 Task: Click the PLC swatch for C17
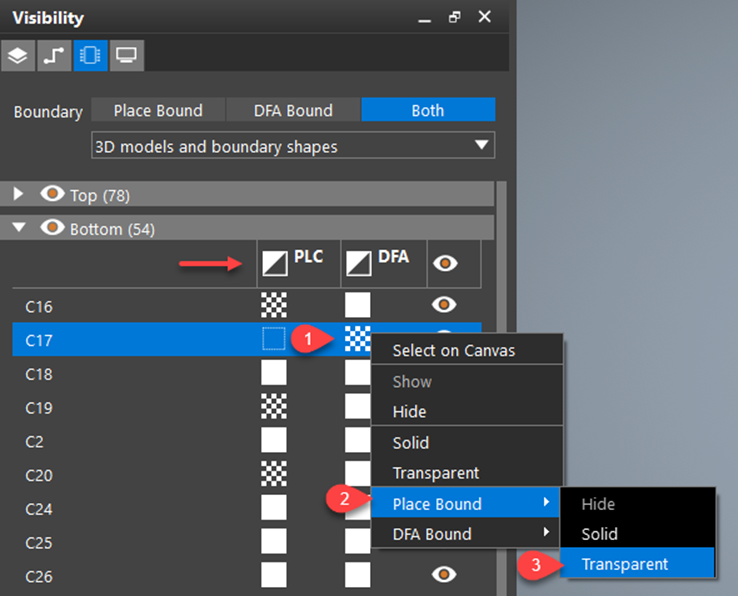click(x=274, y=339)
